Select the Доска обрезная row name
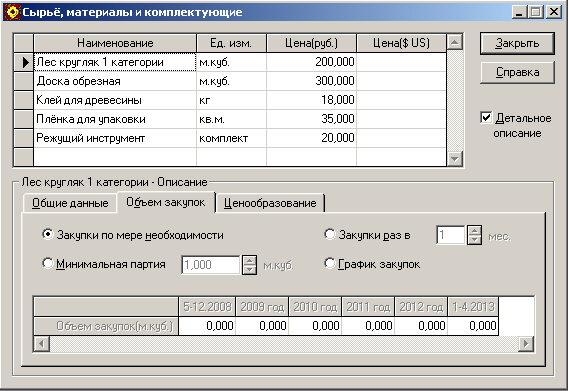The height and width of the screenshot is (391, 568). pos(115,81)
